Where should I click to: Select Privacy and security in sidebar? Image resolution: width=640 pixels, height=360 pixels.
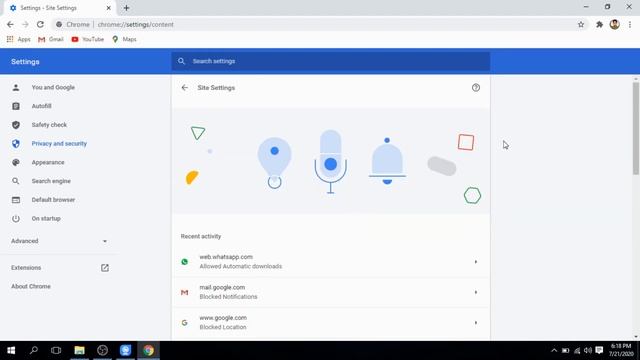point(59,144)
